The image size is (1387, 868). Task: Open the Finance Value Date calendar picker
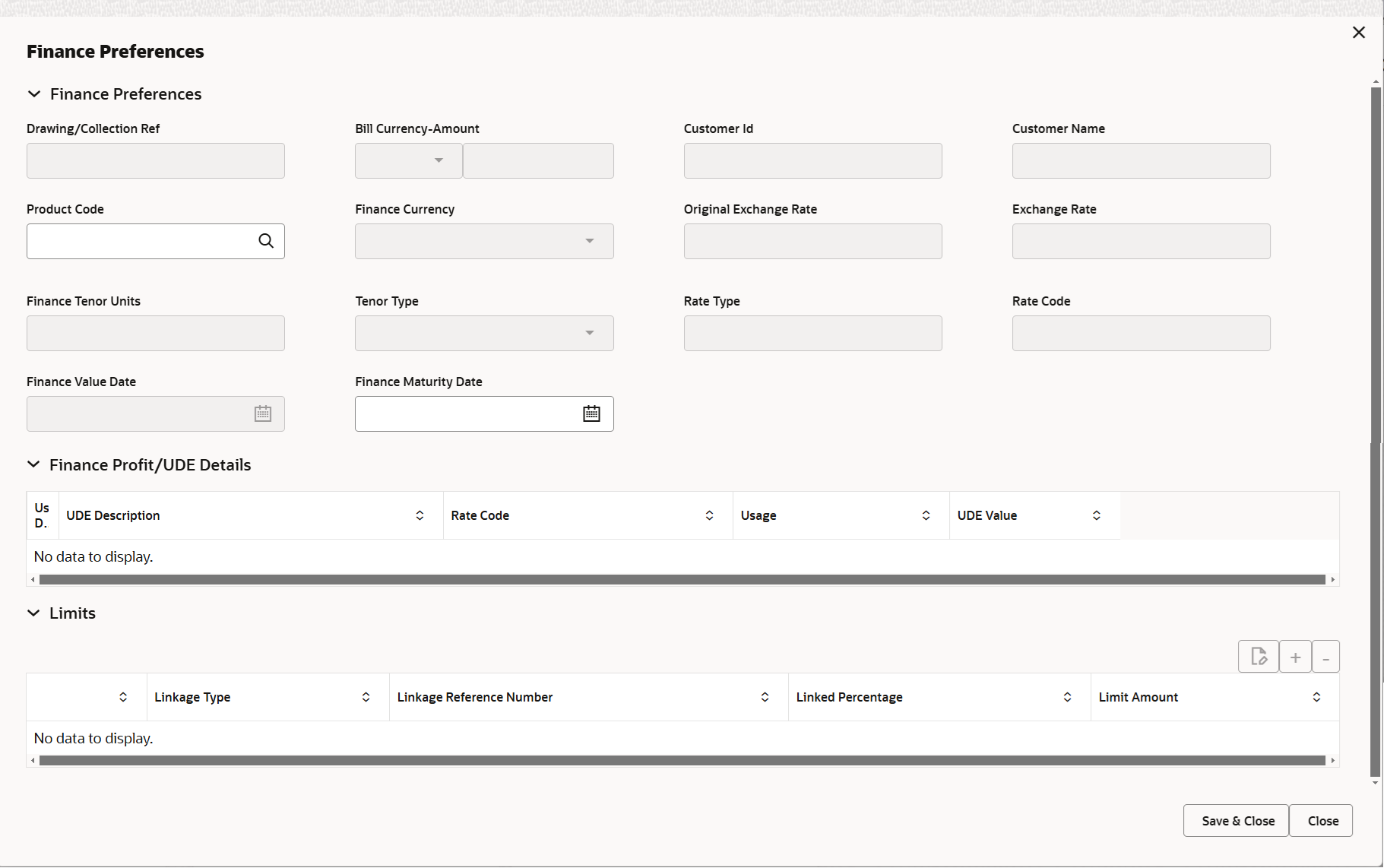263,413
